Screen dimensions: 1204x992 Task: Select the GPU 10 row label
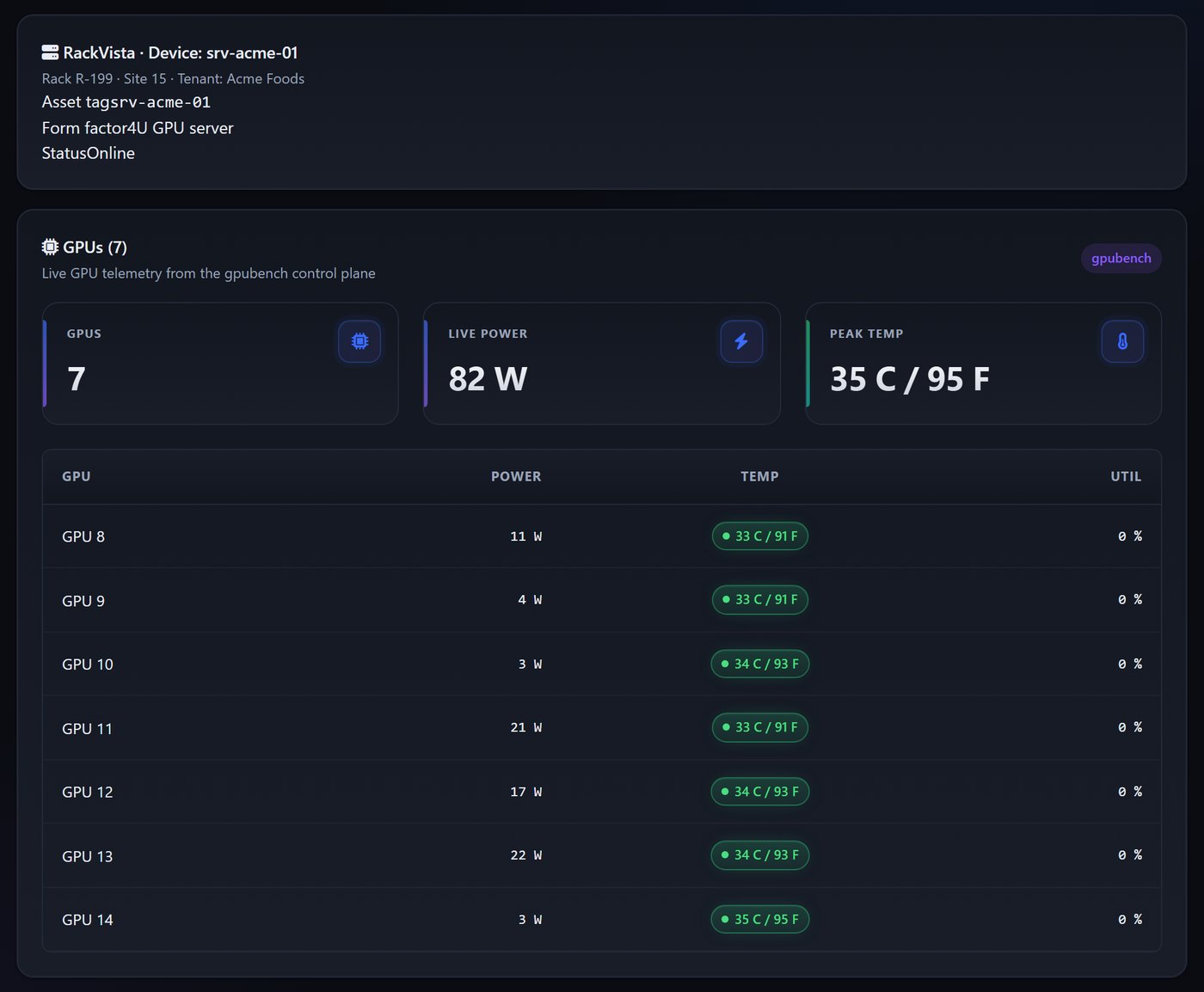click(88, 664)
